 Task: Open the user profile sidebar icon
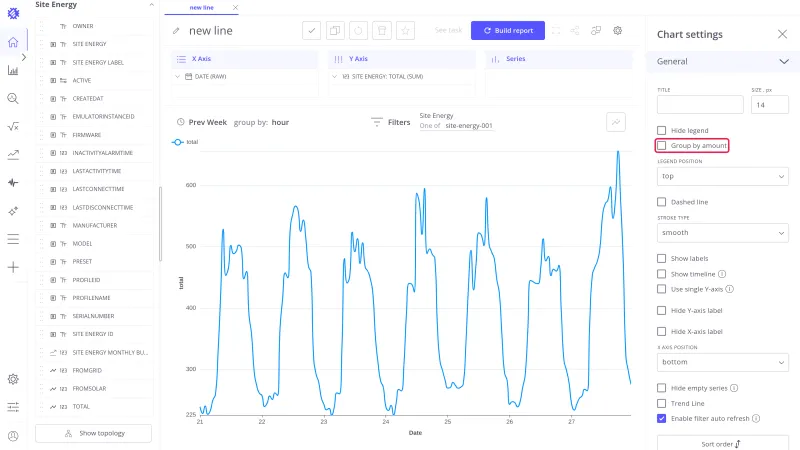pos(13,436)
